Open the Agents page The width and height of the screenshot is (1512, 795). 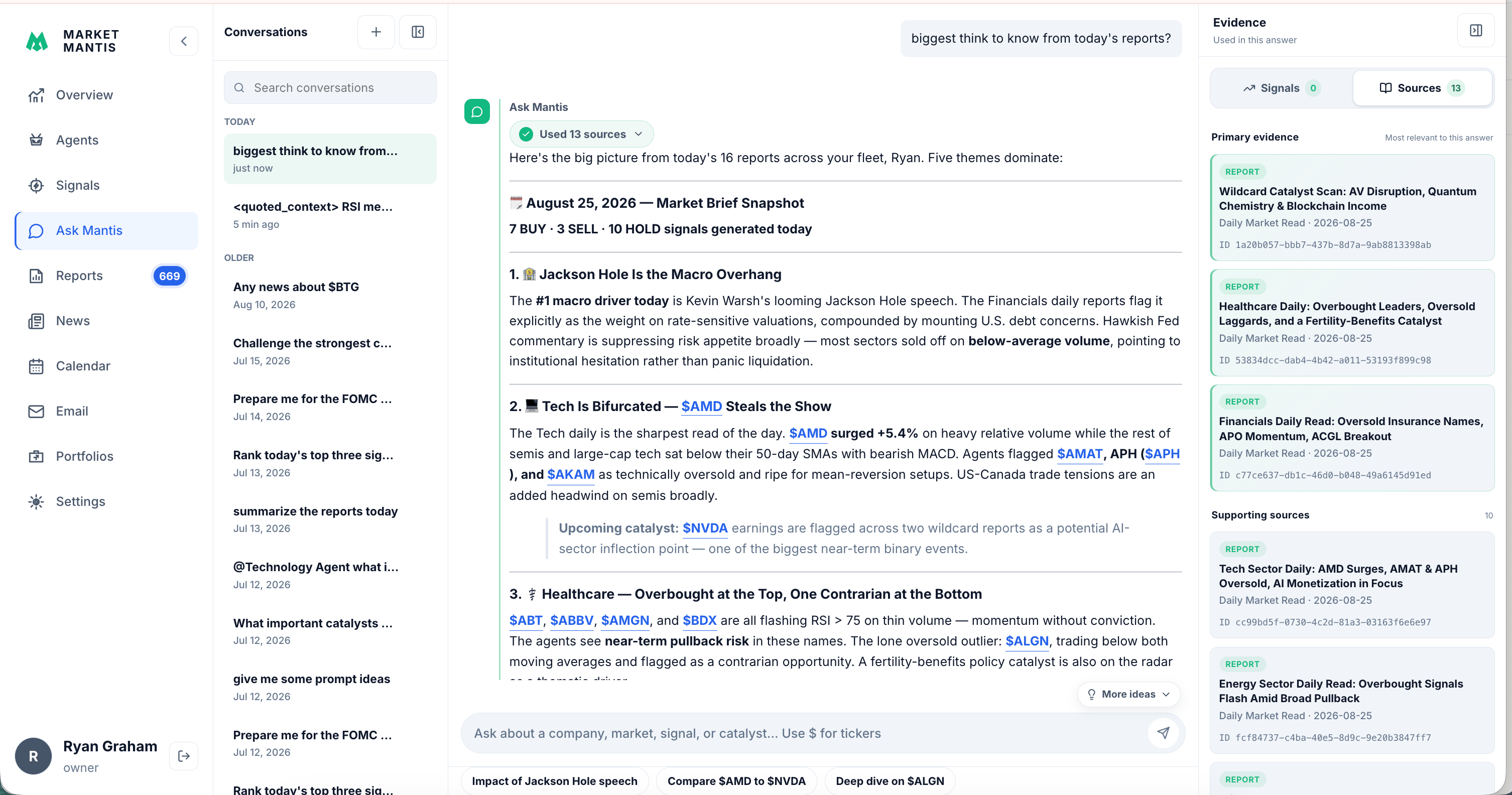(107, 140)
